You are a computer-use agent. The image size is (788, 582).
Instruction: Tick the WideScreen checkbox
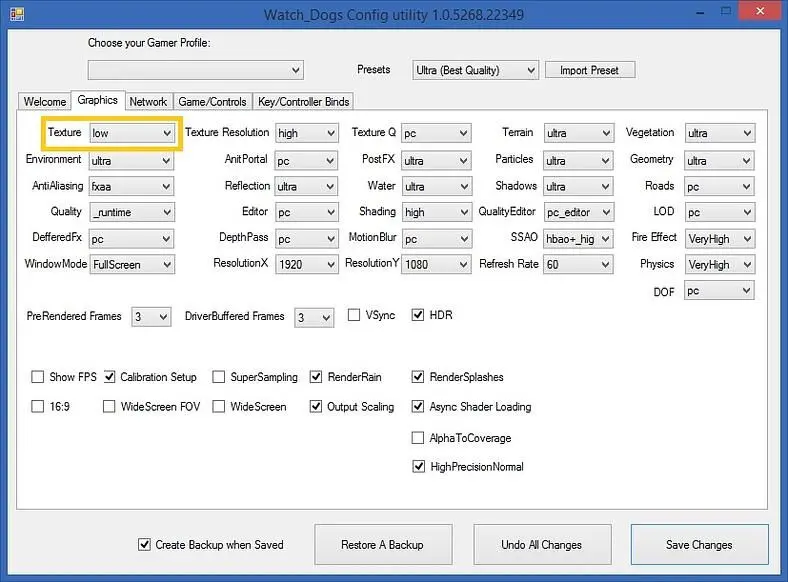219,406
